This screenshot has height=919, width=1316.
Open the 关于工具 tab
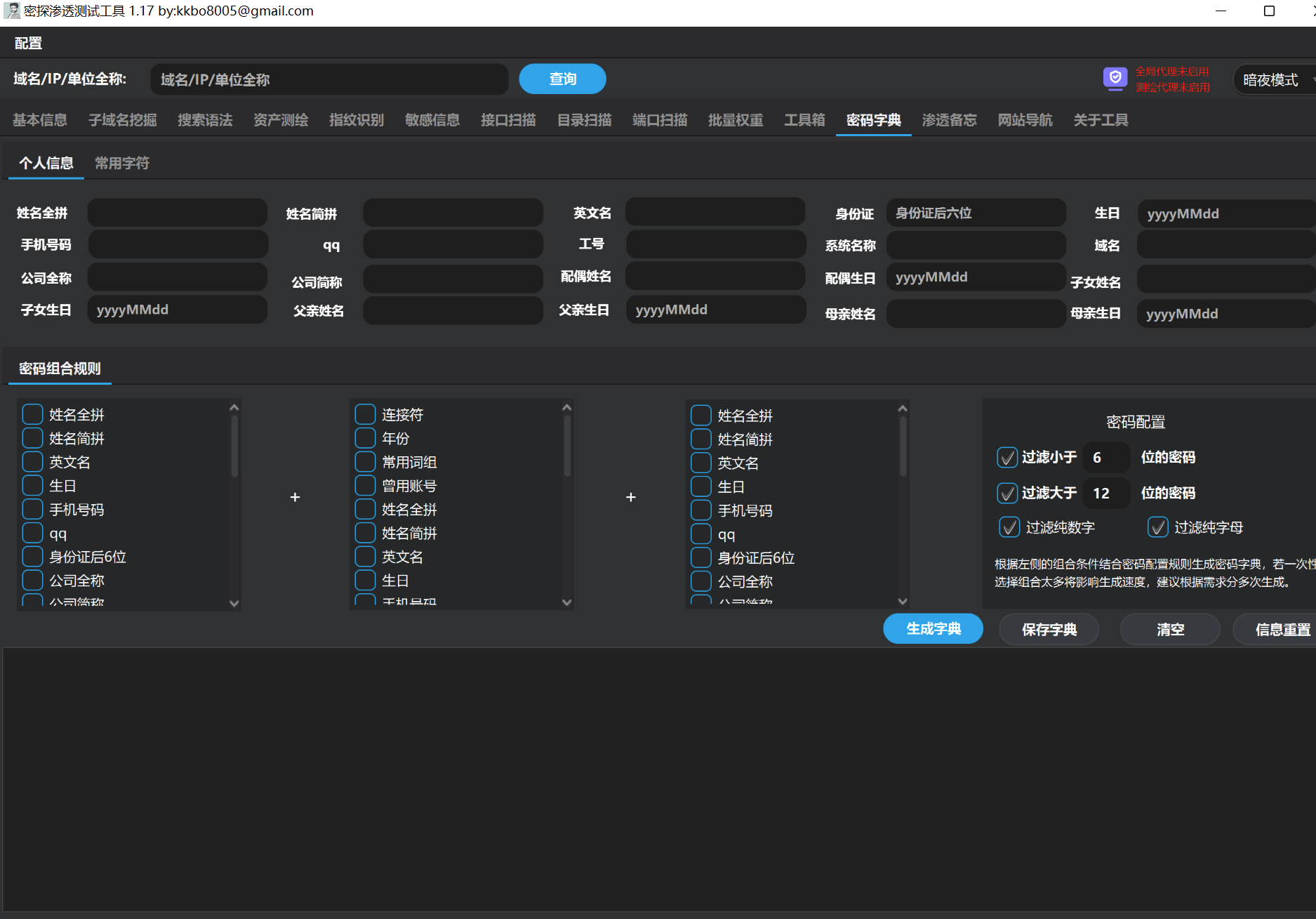1101,120
